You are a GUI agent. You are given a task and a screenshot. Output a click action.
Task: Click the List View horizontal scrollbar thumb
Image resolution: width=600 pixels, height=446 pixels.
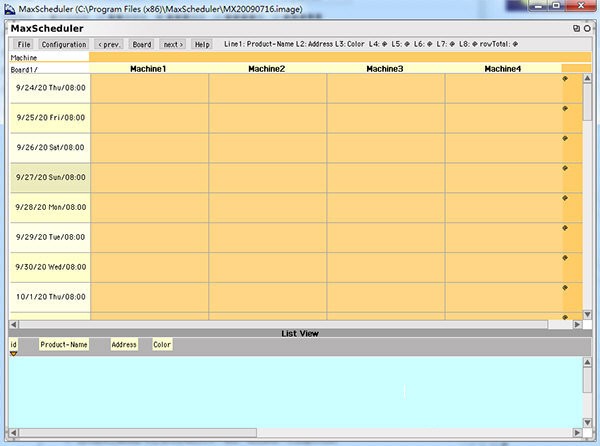[138, 433]
